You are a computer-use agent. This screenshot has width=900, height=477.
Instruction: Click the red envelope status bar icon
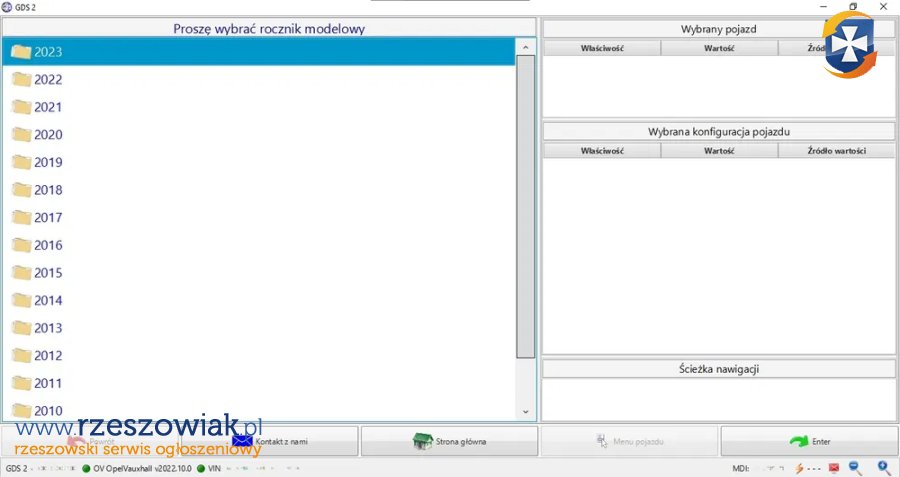coord(833,467)
